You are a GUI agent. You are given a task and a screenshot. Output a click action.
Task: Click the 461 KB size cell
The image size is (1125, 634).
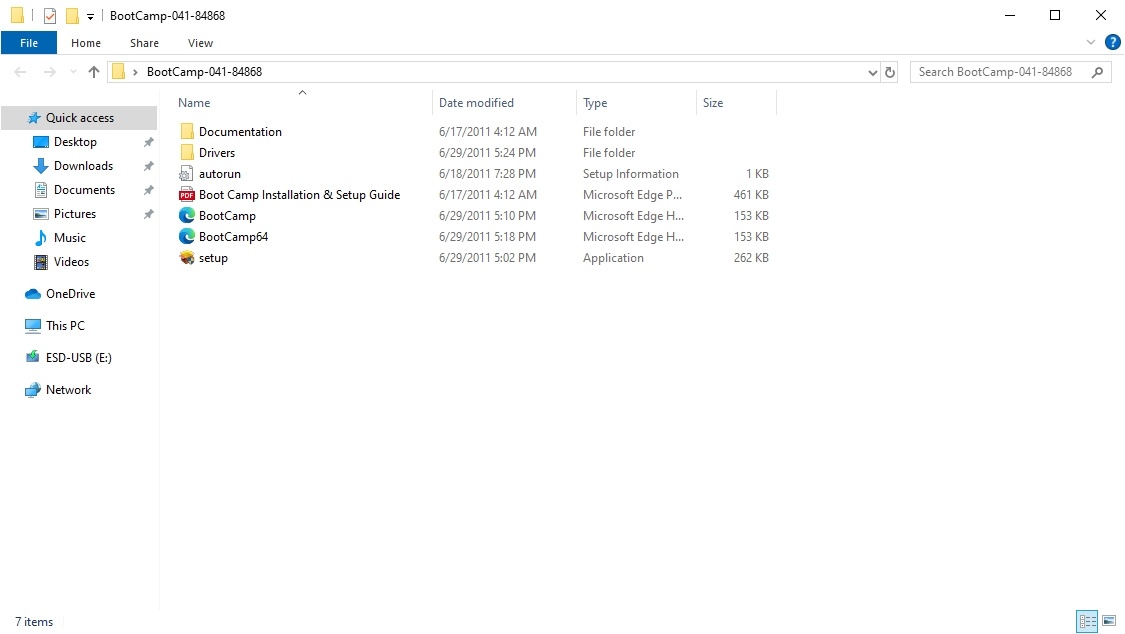(751, 194)
